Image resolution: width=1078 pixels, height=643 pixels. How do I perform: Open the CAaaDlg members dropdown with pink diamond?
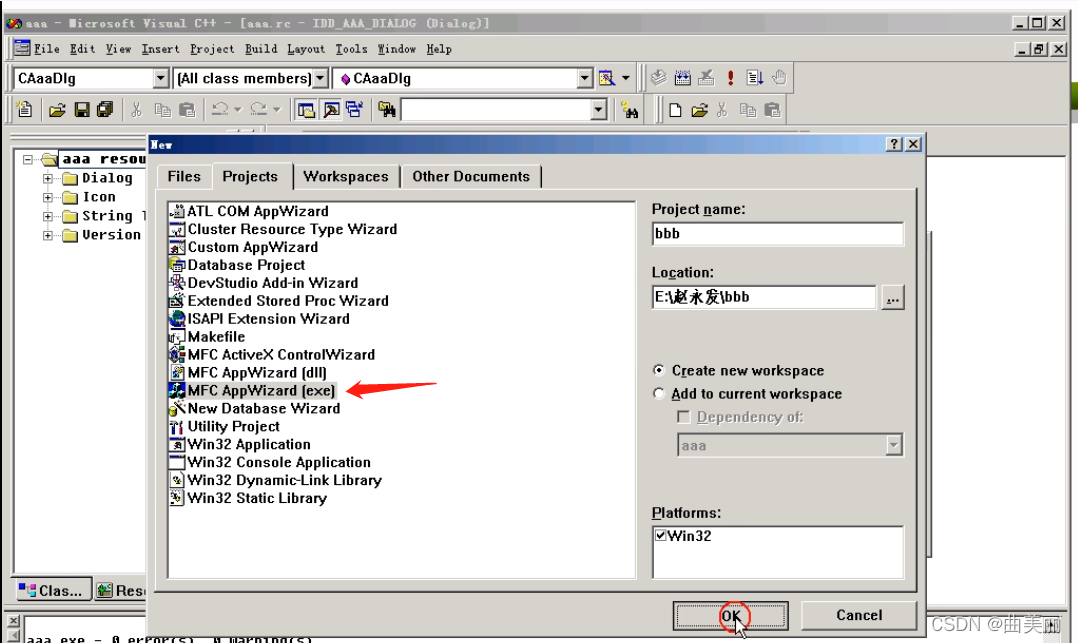tap(584, 78)
